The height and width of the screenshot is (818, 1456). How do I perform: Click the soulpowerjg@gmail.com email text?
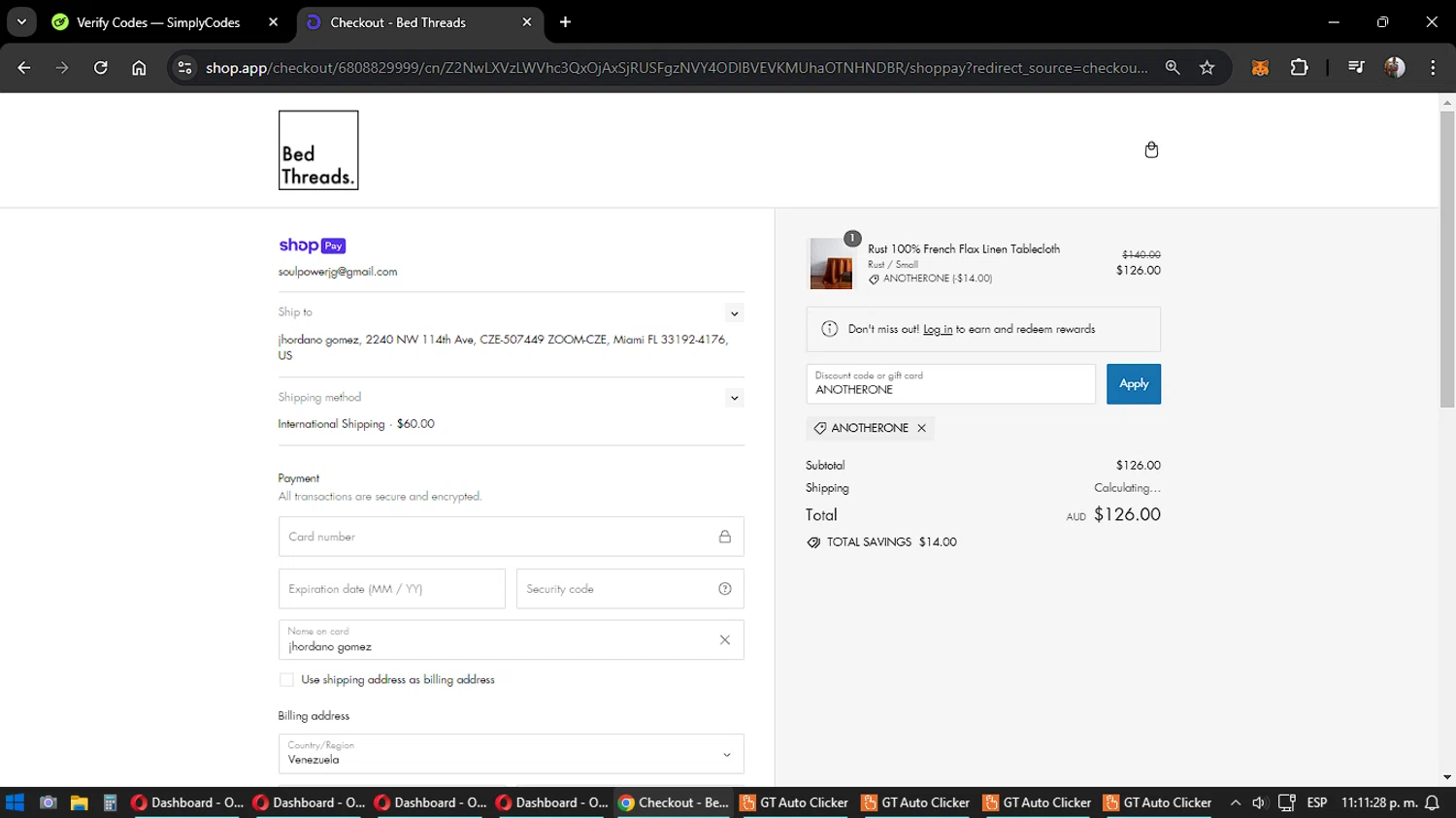338,273
